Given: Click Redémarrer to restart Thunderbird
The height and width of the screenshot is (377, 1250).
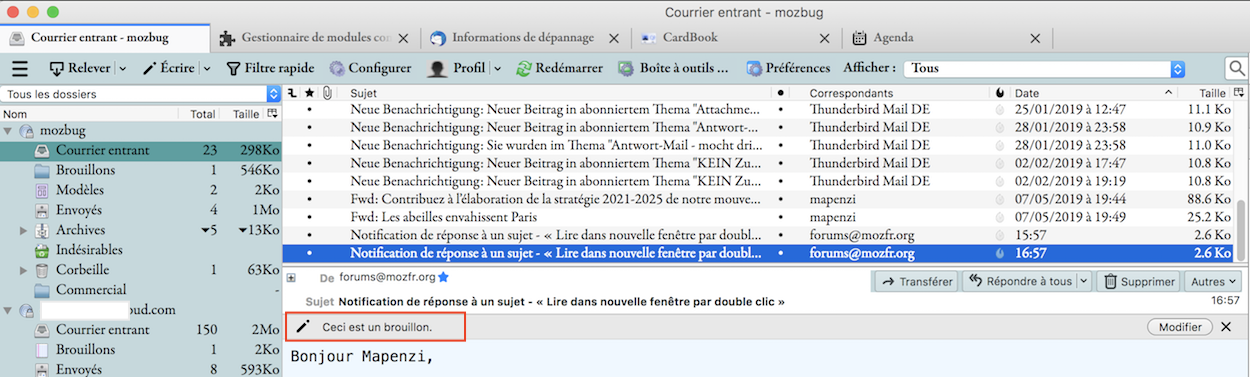Looking at the screenshot, I should click(x=561, y=68).
